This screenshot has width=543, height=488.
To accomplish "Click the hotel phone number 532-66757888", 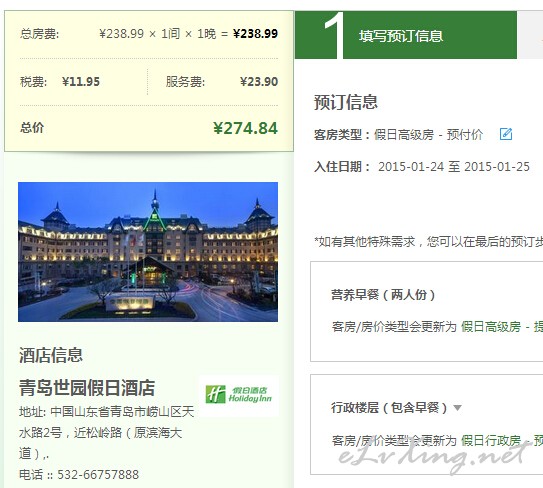I will 98,474.
